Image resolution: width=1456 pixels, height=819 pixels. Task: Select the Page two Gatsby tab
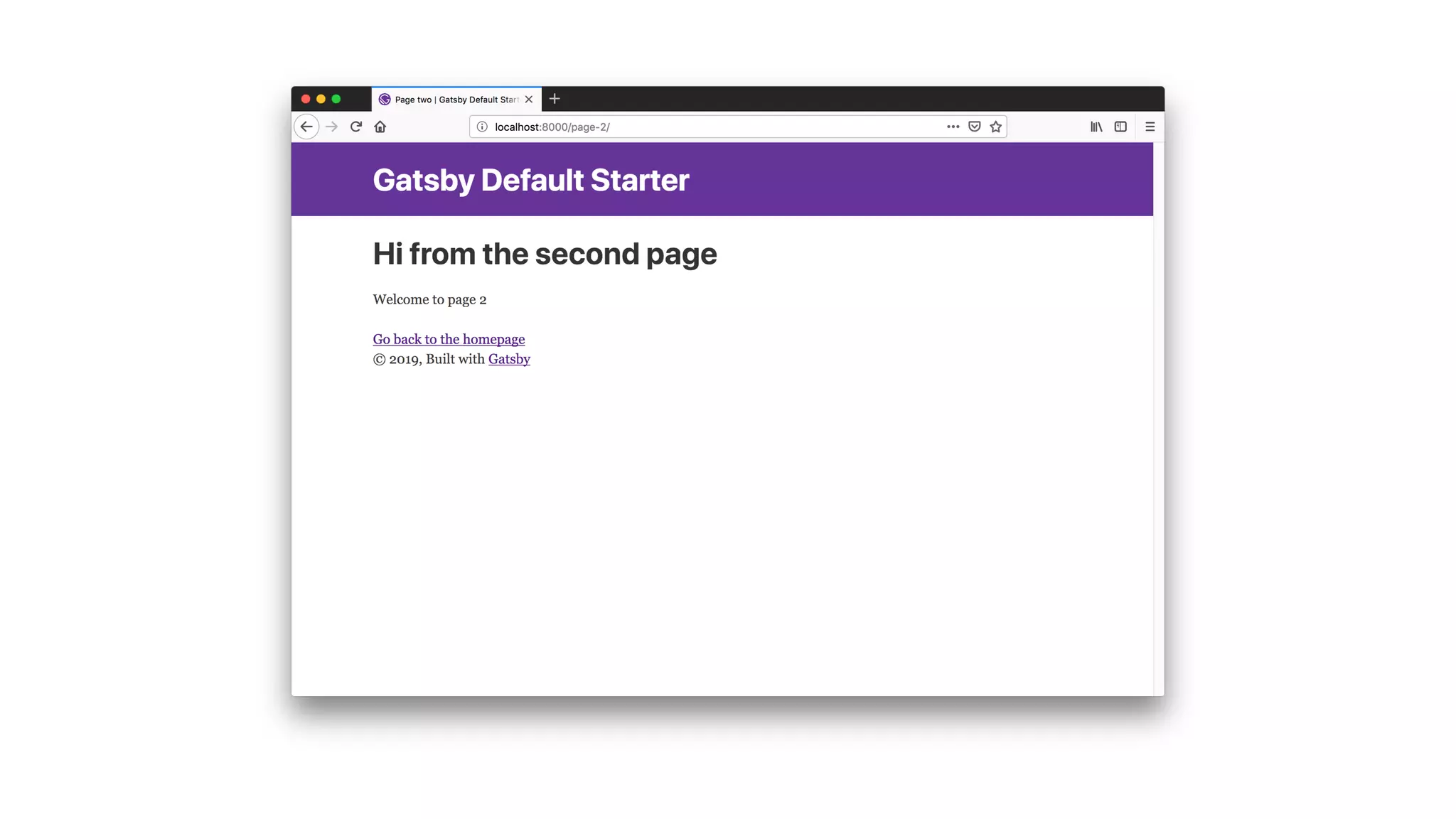(455, 100)
